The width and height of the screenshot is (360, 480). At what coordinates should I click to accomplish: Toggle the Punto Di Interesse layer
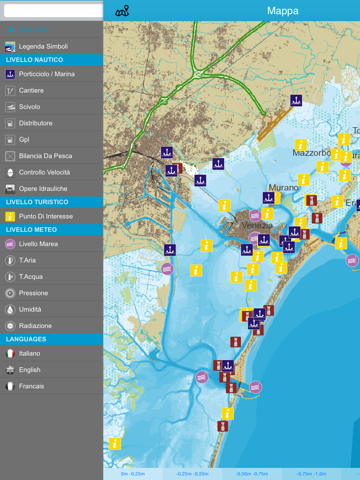pos(51,216)
